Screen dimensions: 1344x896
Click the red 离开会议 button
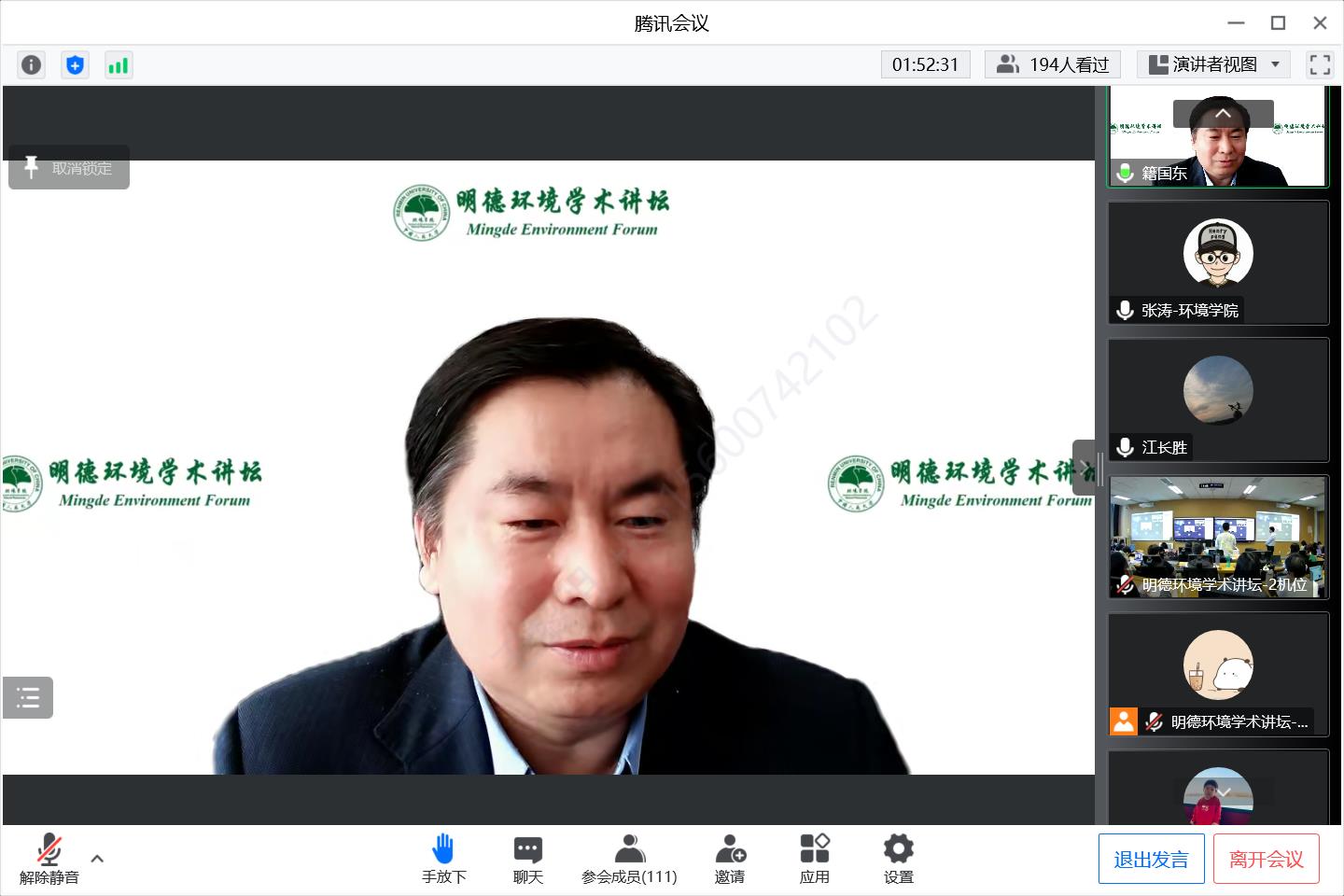pyautogui.click(x=1266, y=860)
